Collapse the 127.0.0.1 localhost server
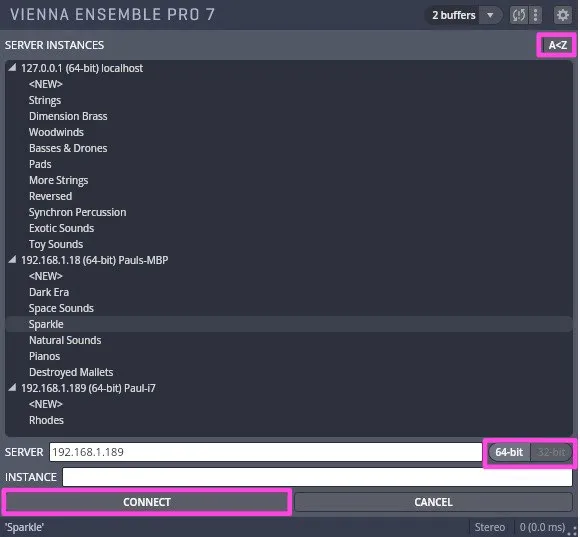The width and height of the screenshot is (580, 537). (x=12, y=68)
